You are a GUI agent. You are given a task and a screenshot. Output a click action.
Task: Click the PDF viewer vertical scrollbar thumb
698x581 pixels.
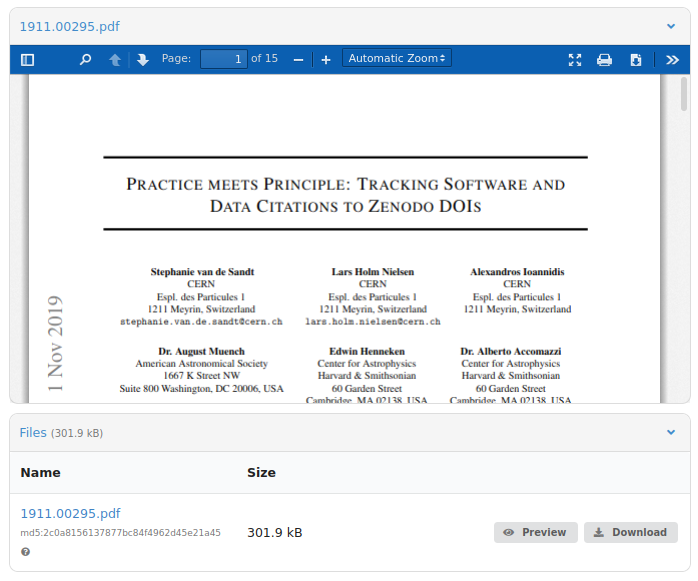point(684,94)
